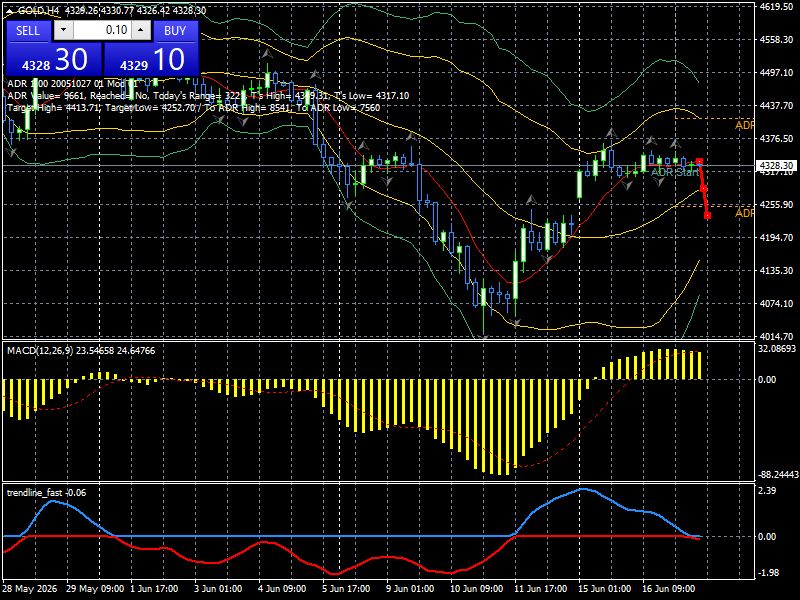Screen dimensions: 800x600
Task: Click the BUY button
Action: [x=175, y=31]
